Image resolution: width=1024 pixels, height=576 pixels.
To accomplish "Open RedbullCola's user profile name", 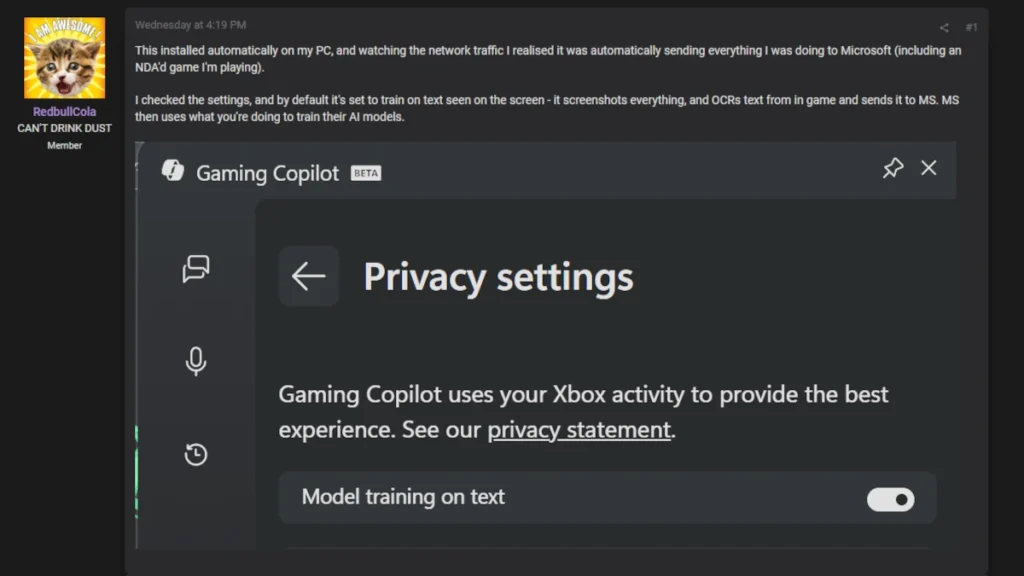I will 64,112.
